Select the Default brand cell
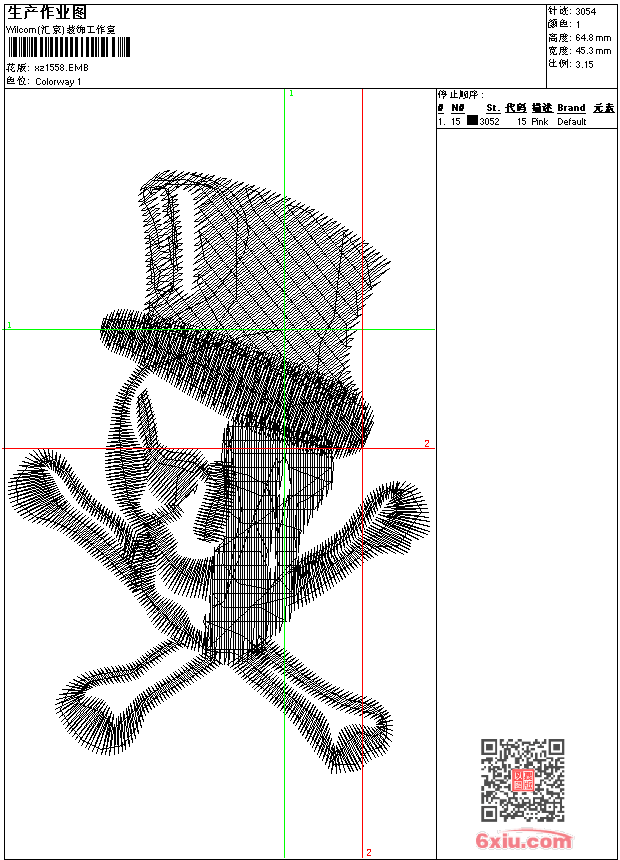Image resolution: width=620 pixels, height=860 pixels. [x=572, y=122]
